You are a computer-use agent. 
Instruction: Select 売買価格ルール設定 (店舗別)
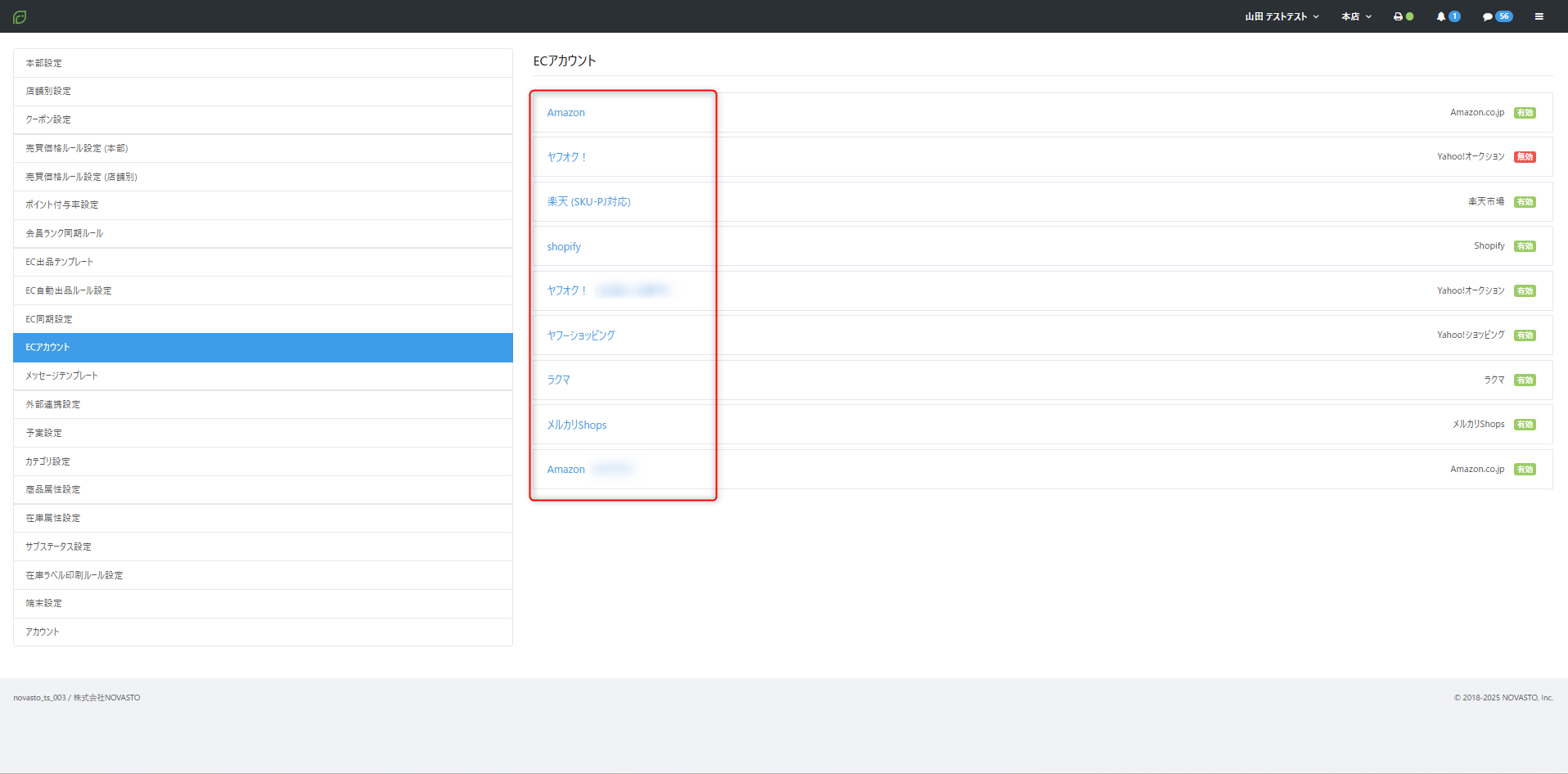pyautogui.click(x=263, y=177)
